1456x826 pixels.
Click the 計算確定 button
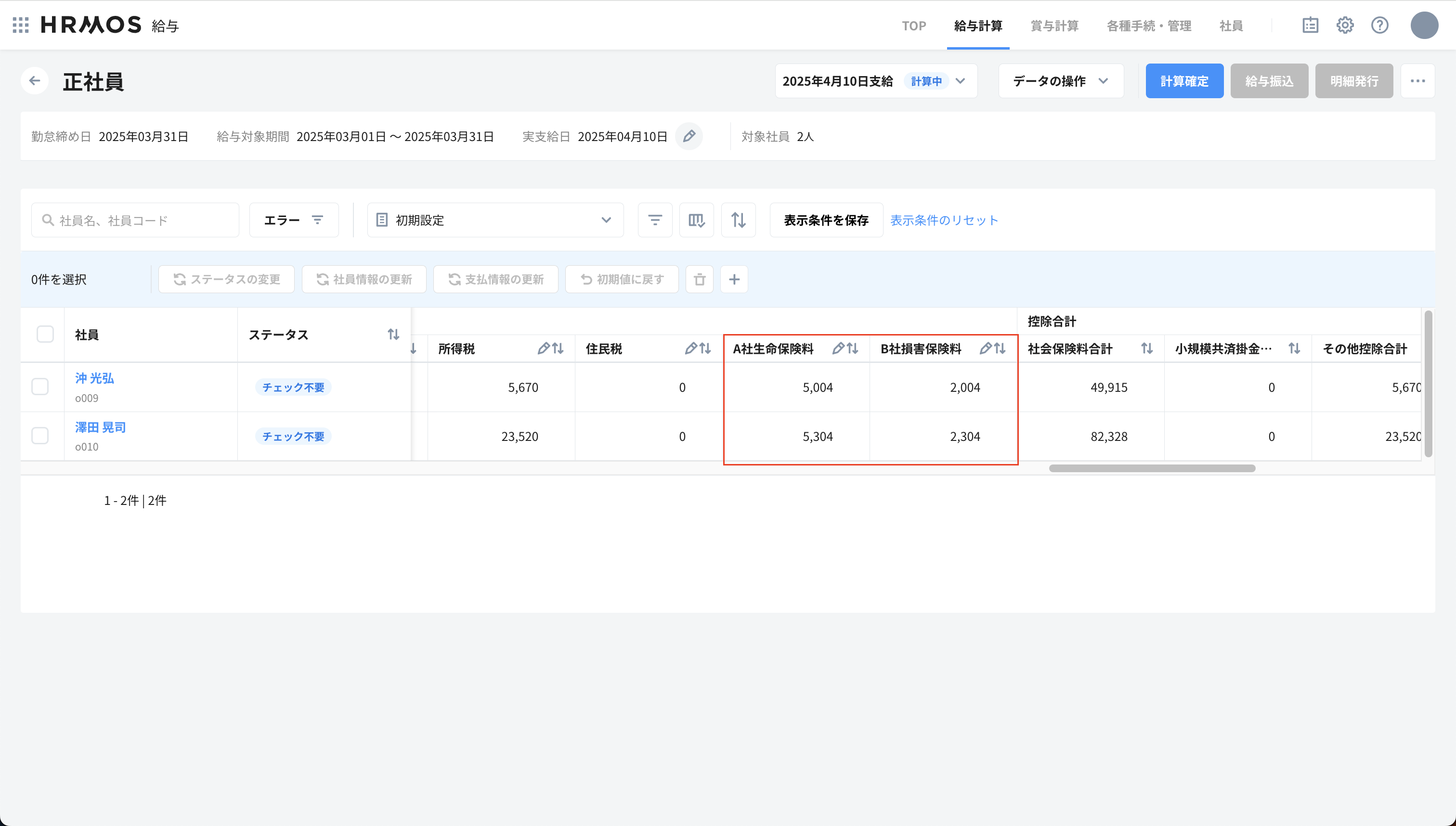click(x=1184, y=81)
